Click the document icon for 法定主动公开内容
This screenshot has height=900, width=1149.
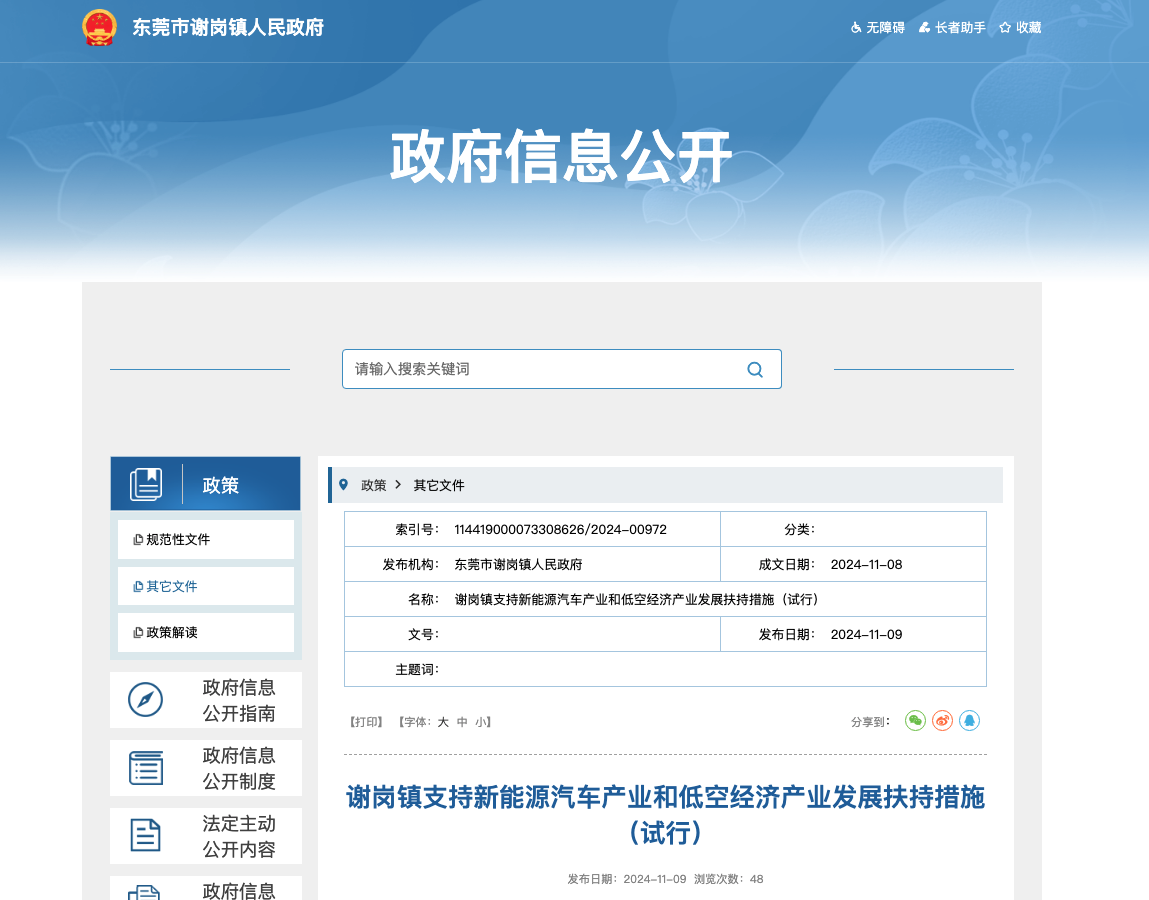click(x=146, y=835)
